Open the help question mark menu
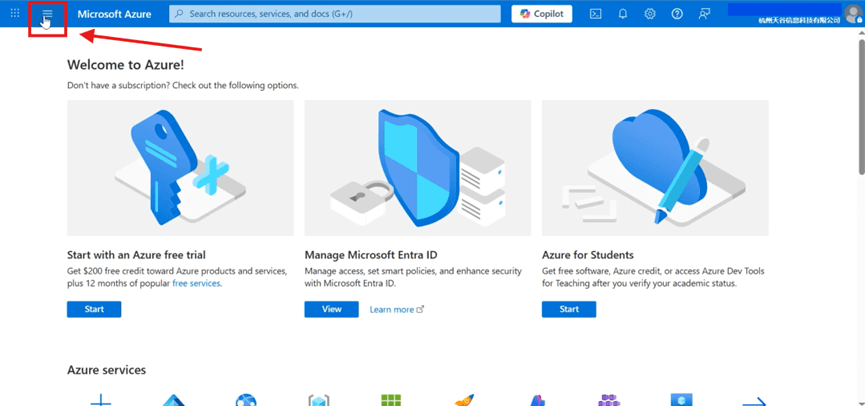 [677, 14]
